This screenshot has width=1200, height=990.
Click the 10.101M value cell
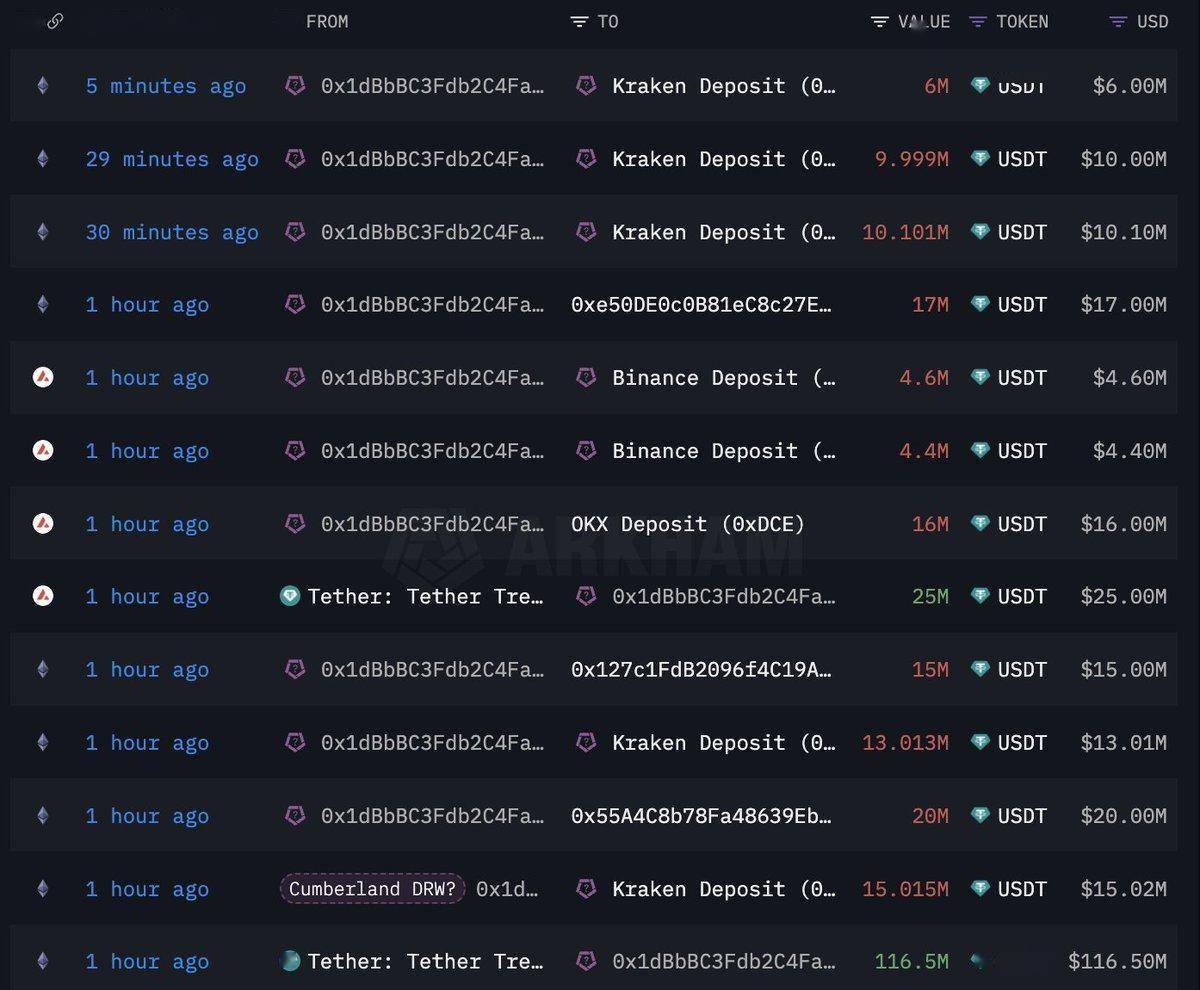tap(905, 232)
